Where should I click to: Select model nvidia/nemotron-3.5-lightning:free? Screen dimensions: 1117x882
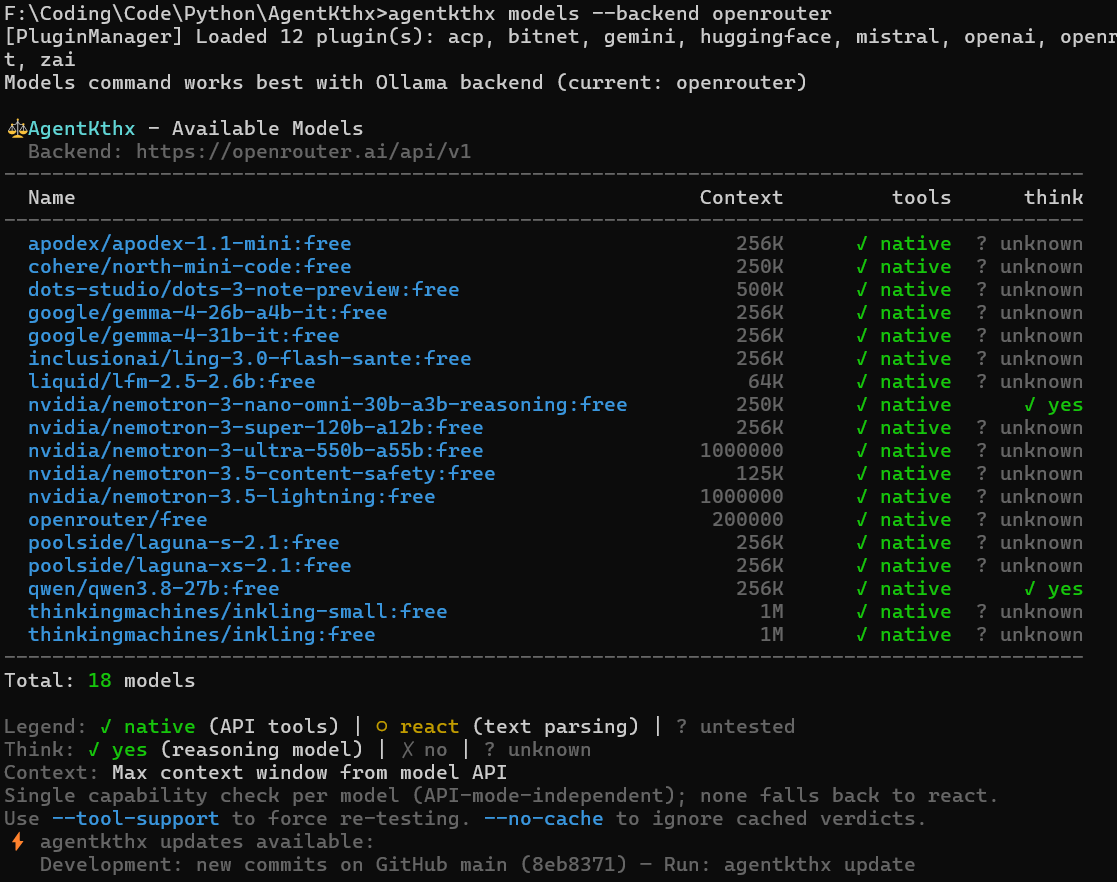pos(232,496)
